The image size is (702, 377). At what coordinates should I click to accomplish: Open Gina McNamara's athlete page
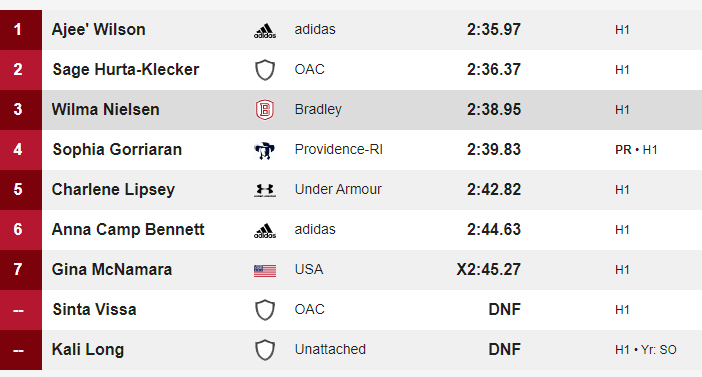click(x=112, y=270)
